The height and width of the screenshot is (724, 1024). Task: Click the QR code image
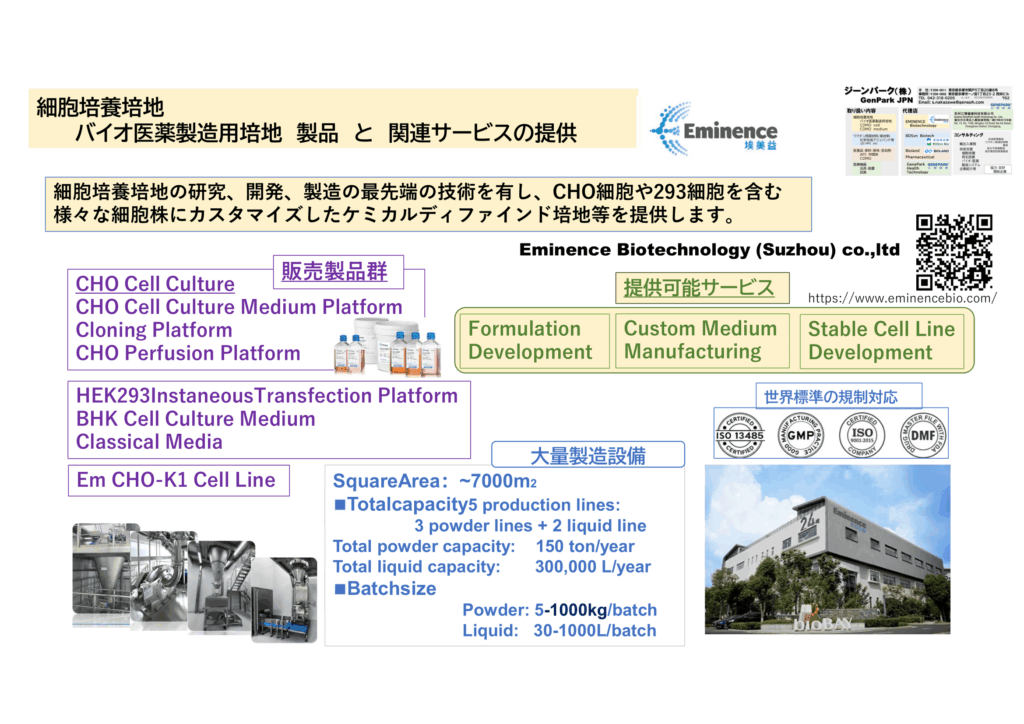954,252
